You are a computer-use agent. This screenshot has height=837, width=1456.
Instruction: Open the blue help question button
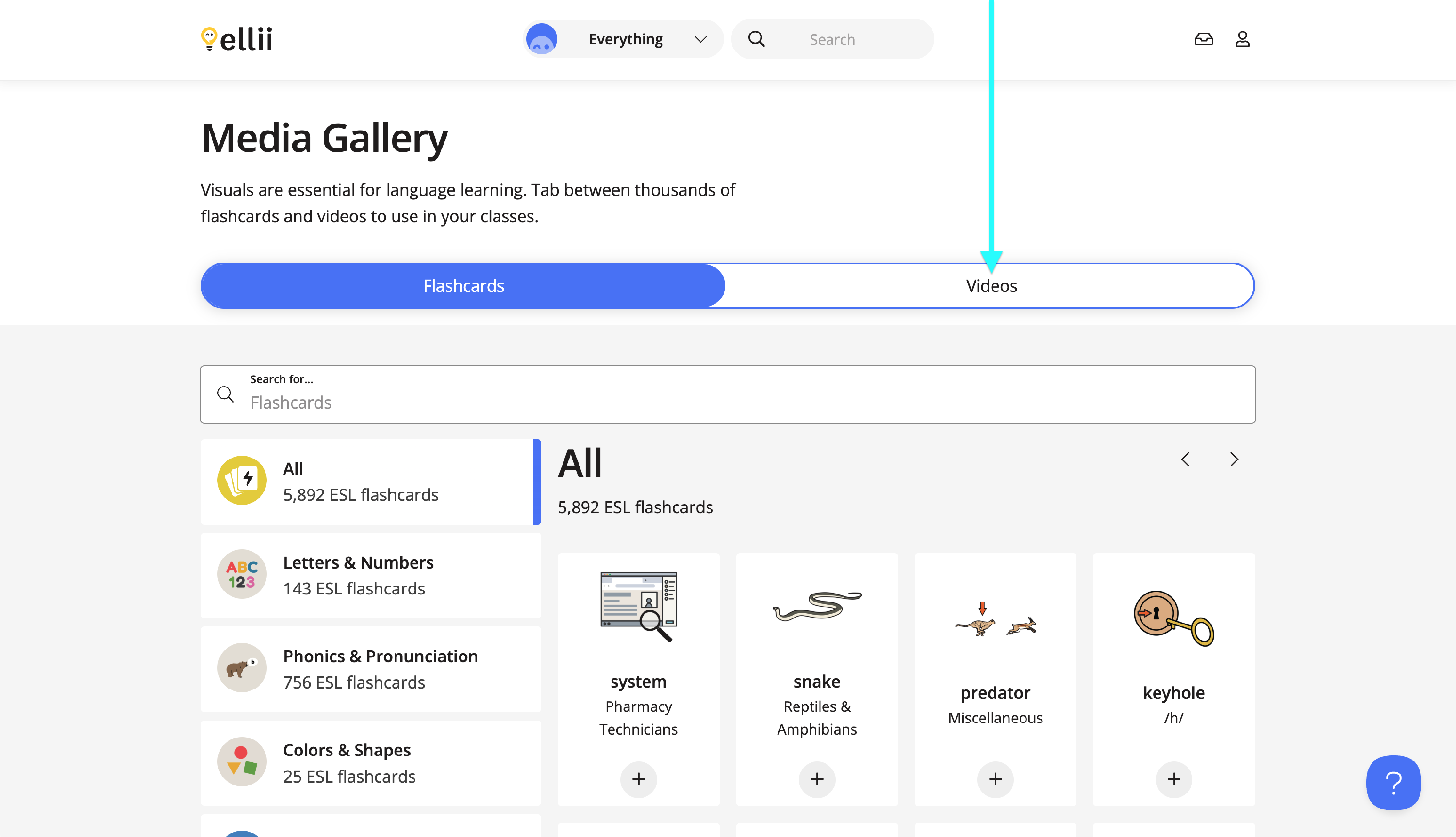tap(1393, 782)
